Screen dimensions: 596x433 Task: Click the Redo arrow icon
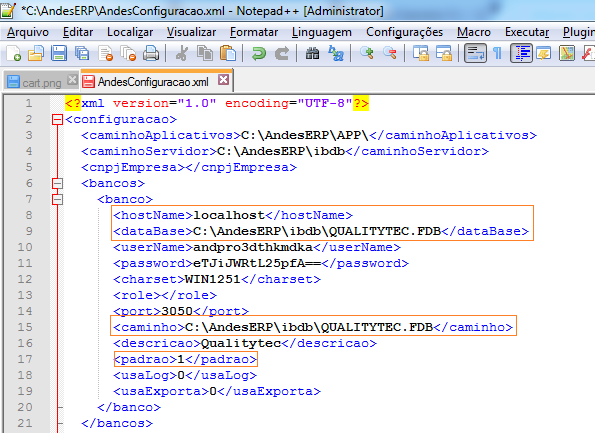pyautogui.click(x=282, y=53)
